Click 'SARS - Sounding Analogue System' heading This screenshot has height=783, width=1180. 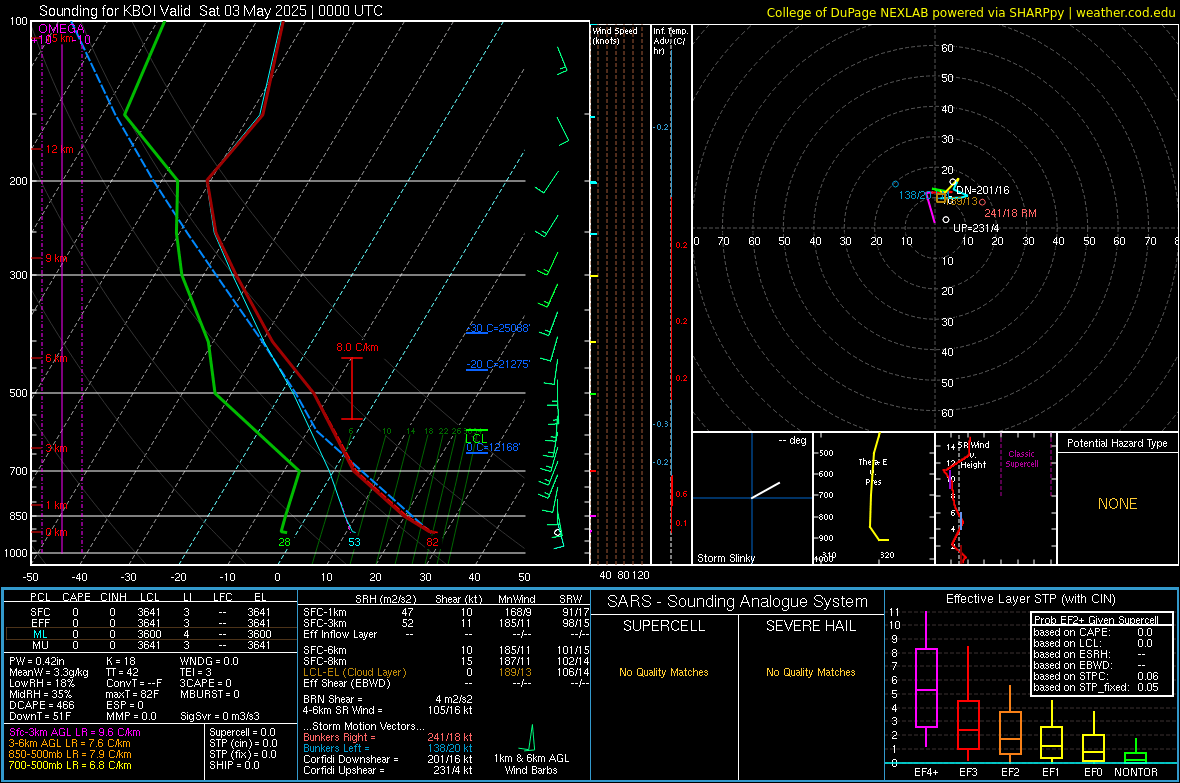pyautogui.click(x=737, y=602)
